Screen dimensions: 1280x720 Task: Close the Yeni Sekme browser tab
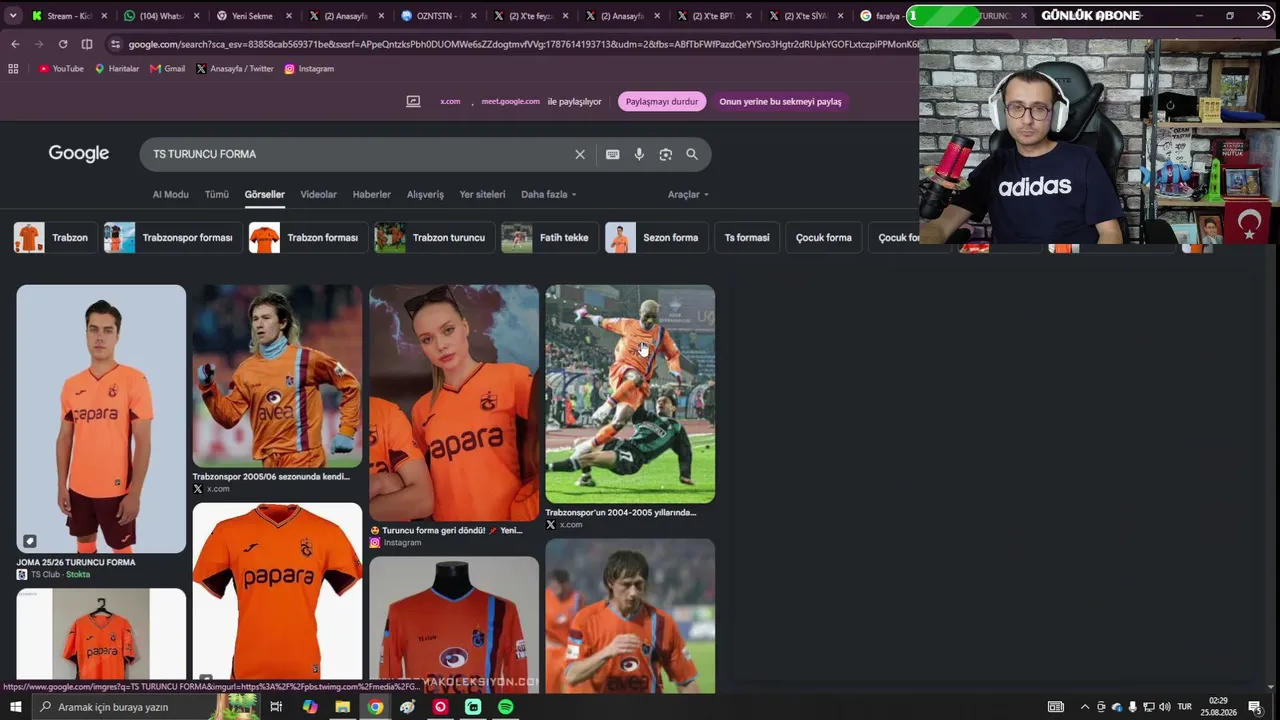(x=289, y=16)
